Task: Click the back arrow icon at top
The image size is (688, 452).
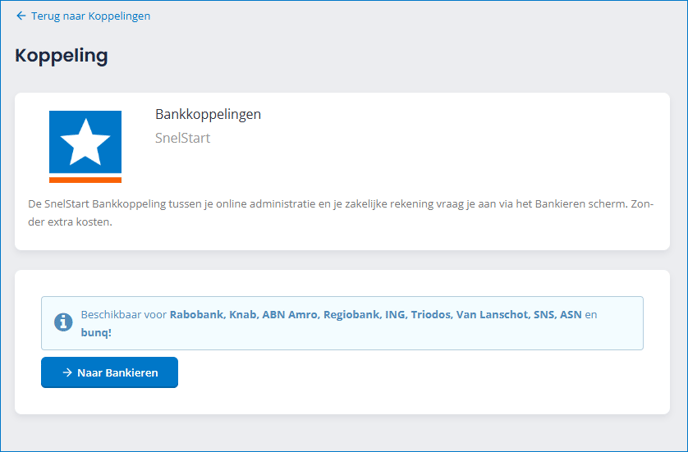Action: (x=21, y=16)
